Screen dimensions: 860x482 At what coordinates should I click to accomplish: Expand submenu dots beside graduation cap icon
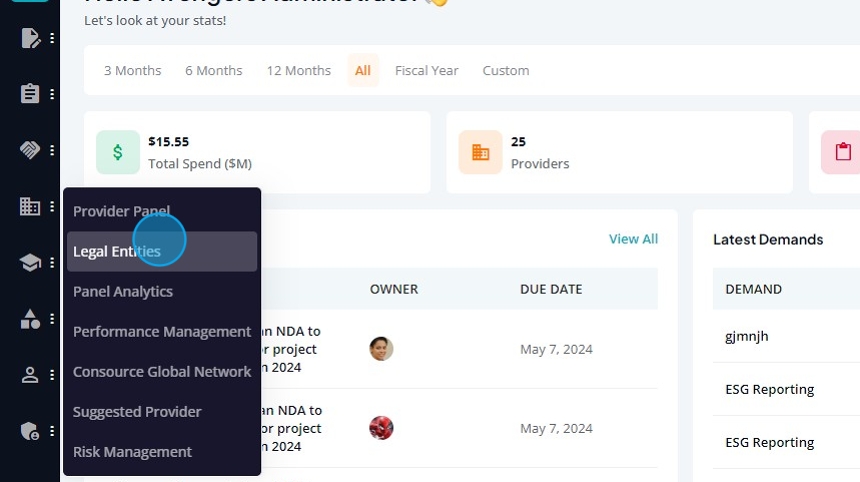[x=52, y=263]
